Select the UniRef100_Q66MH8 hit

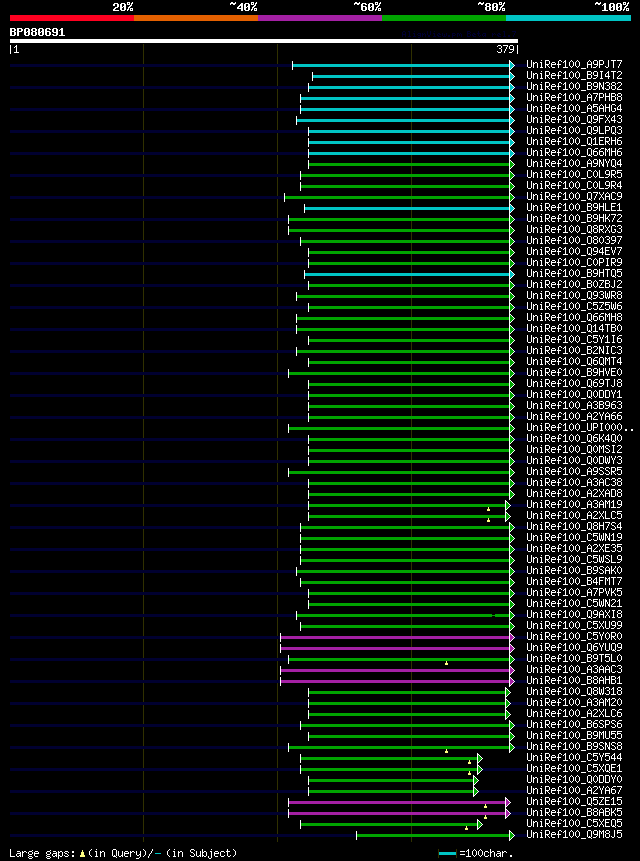(574, 317)
